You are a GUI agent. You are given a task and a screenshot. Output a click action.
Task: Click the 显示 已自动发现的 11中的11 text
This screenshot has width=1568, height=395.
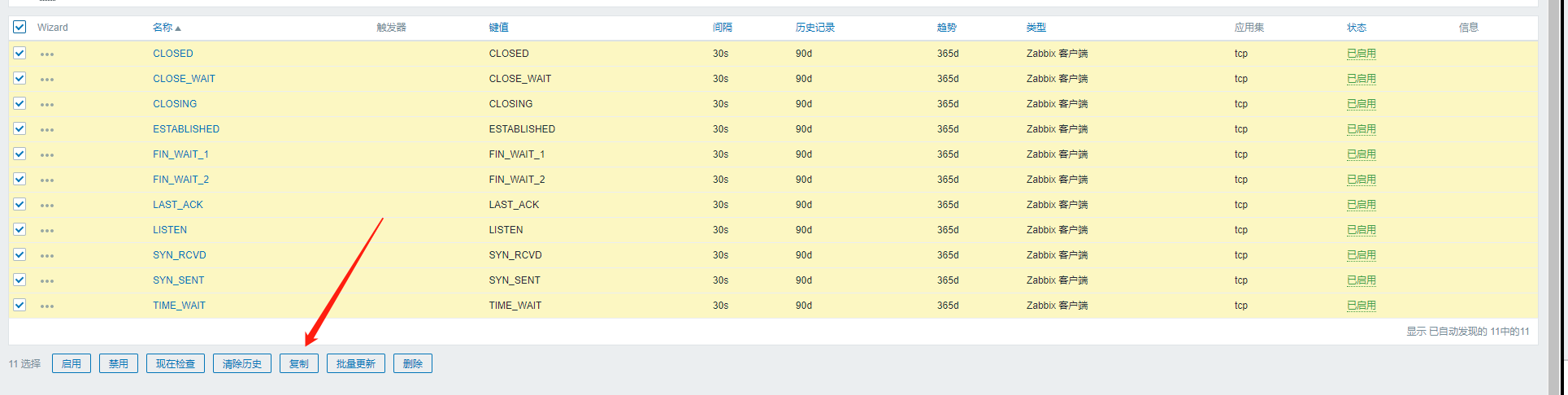1468,332
